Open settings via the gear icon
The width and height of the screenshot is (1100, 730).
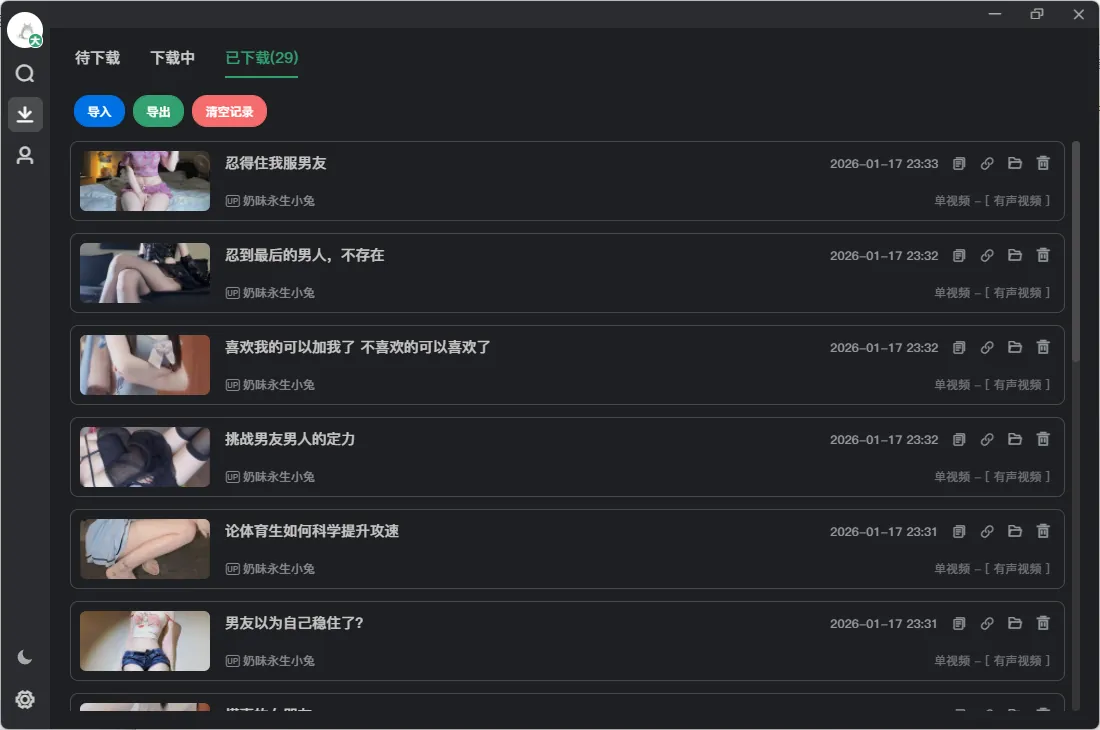(24, 699)
